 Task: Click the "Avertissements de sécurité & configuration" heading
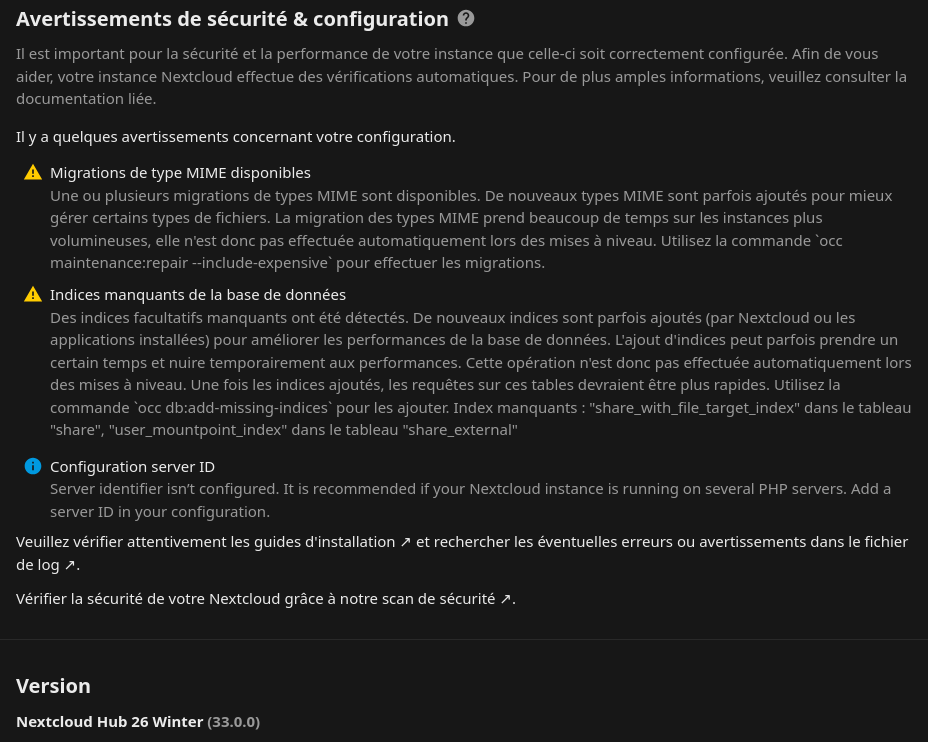point(232,19)
